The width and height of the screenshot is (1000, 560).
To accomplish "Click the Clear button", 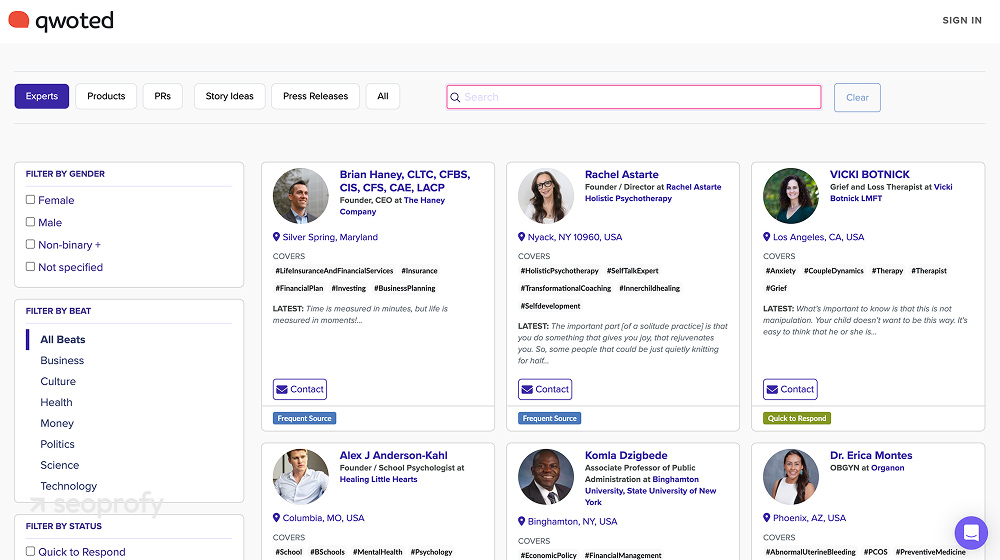I will click(x=857, y=98).
